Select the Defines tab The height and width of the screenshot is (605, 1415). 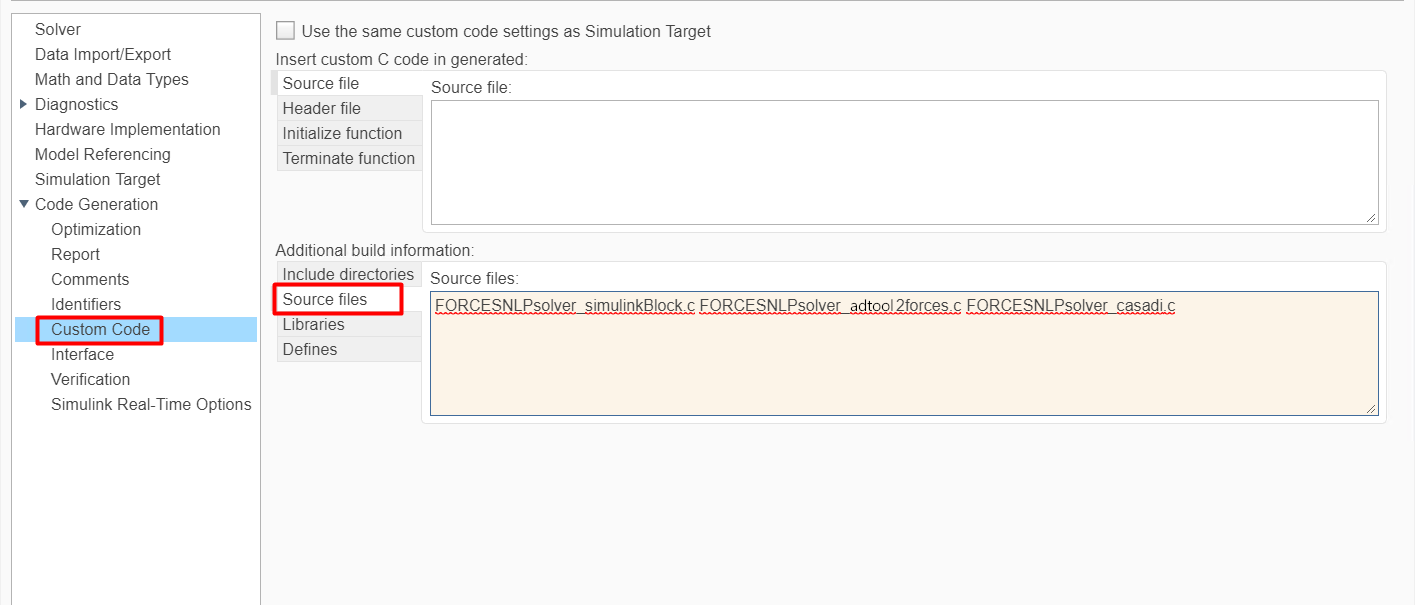310,349
